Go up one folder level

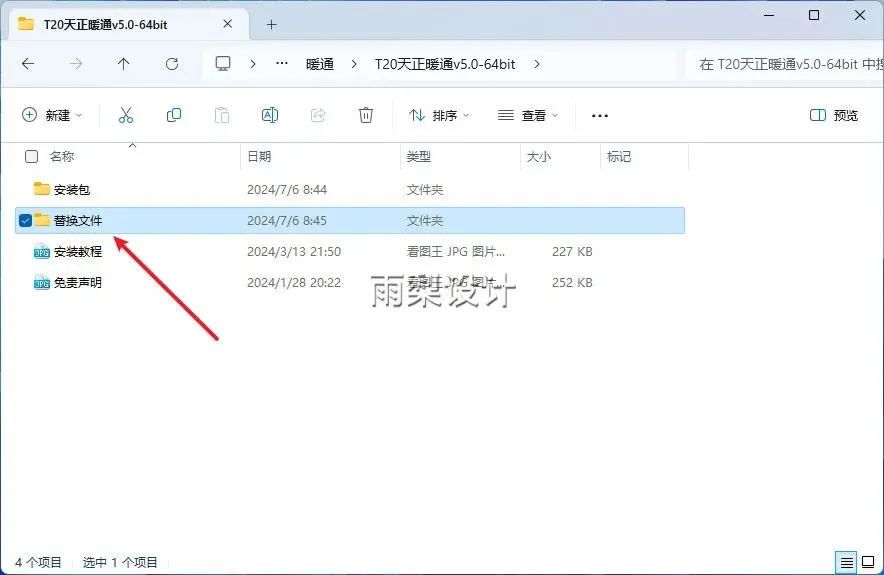pos(123,64)
